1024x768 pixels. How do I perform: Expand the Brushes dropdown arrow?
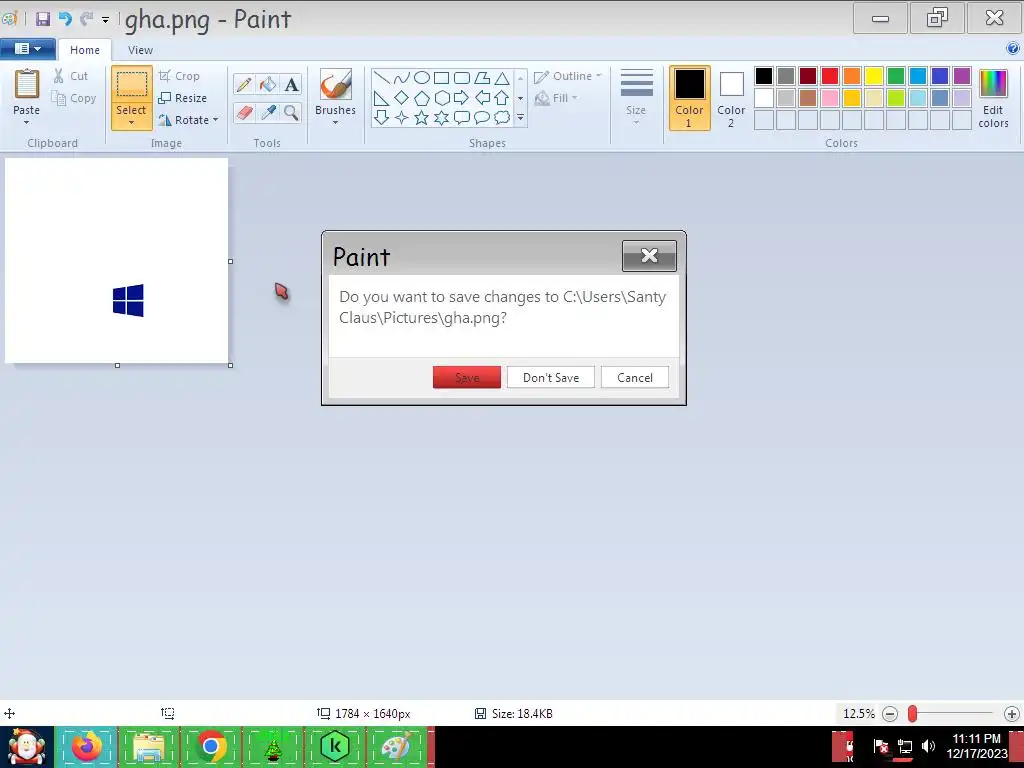pos(336,122)
